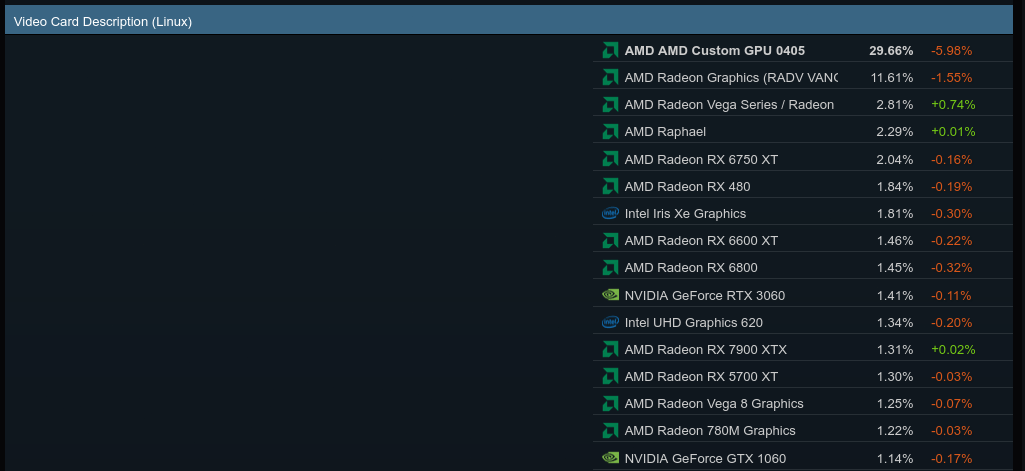Open the AMD Radeon RX 6600 XT entry

coord(700,240)
